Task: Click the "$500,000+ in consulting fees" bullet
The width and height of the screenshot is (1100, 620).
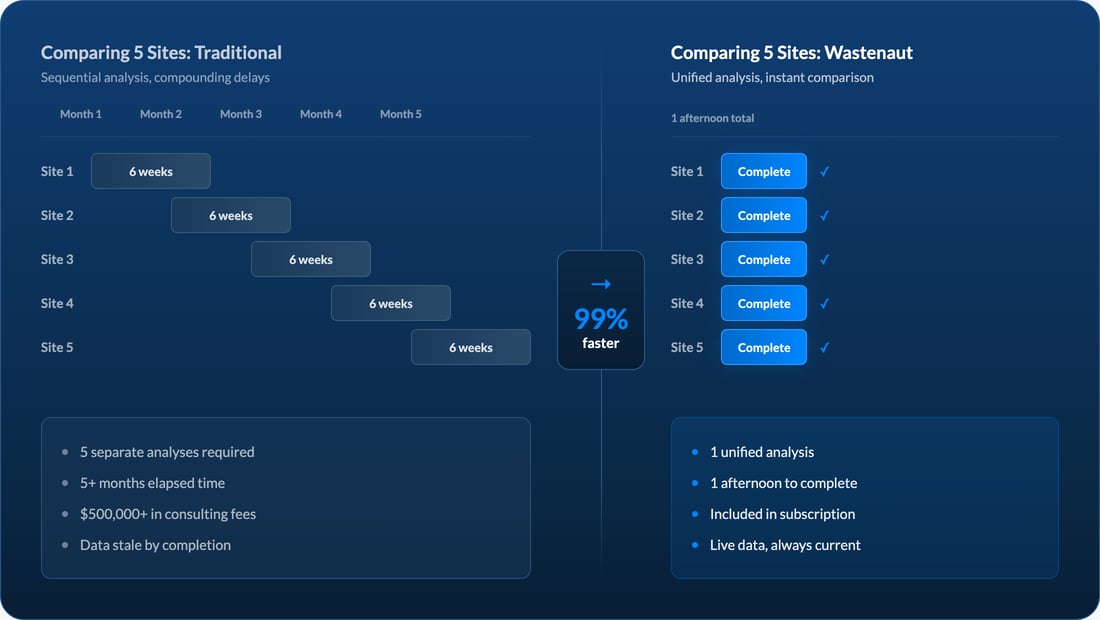Action: (168, 514)
